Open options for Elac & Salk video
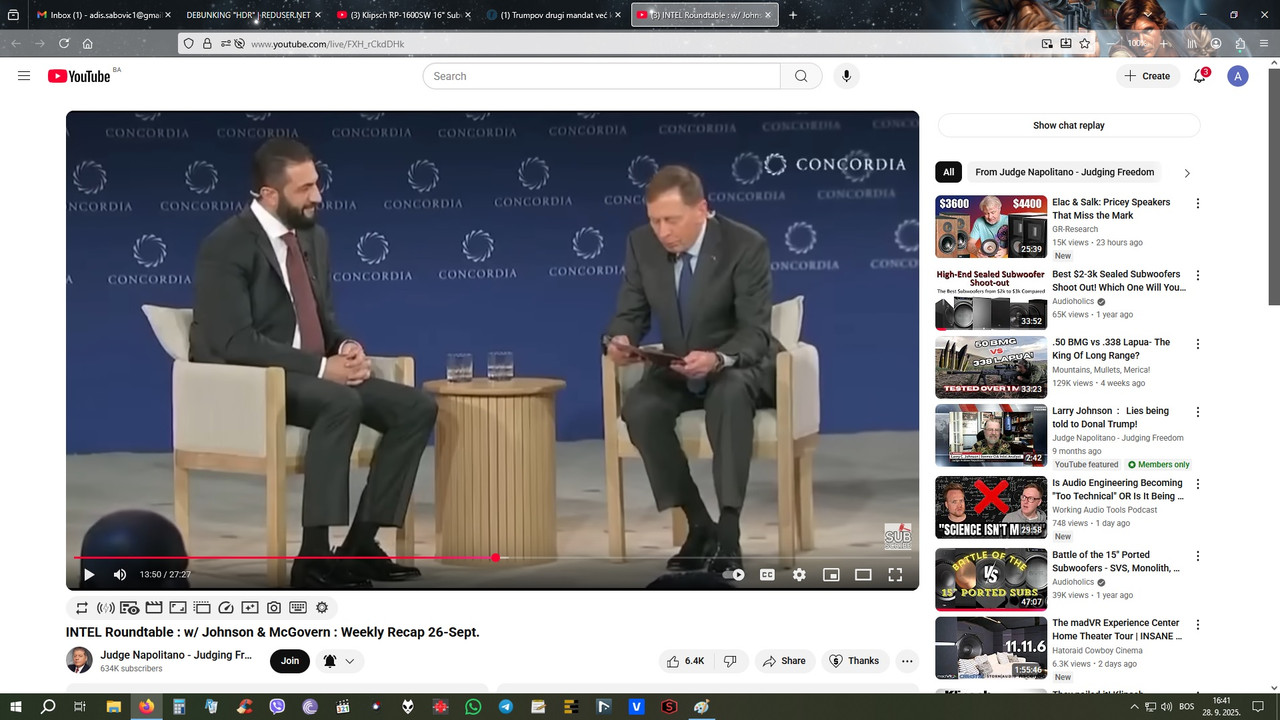Viewport: 1280px width, 720px height. coord(1198,203)
